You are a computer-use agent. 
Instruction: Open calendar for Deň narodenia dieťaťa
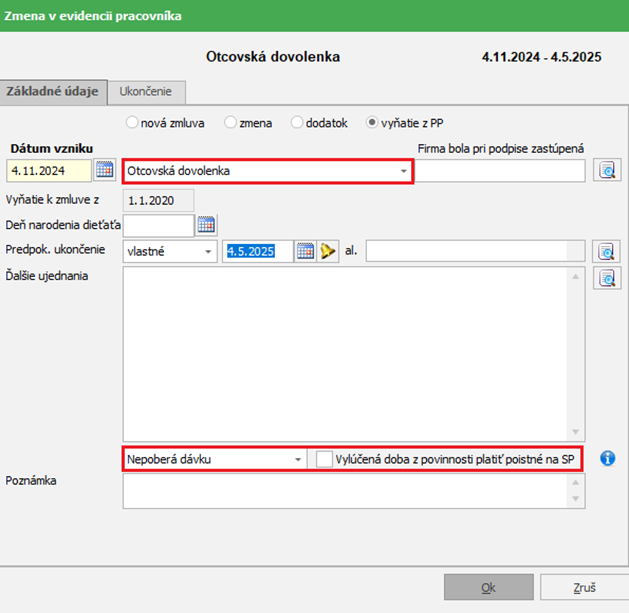click(206, 225)
